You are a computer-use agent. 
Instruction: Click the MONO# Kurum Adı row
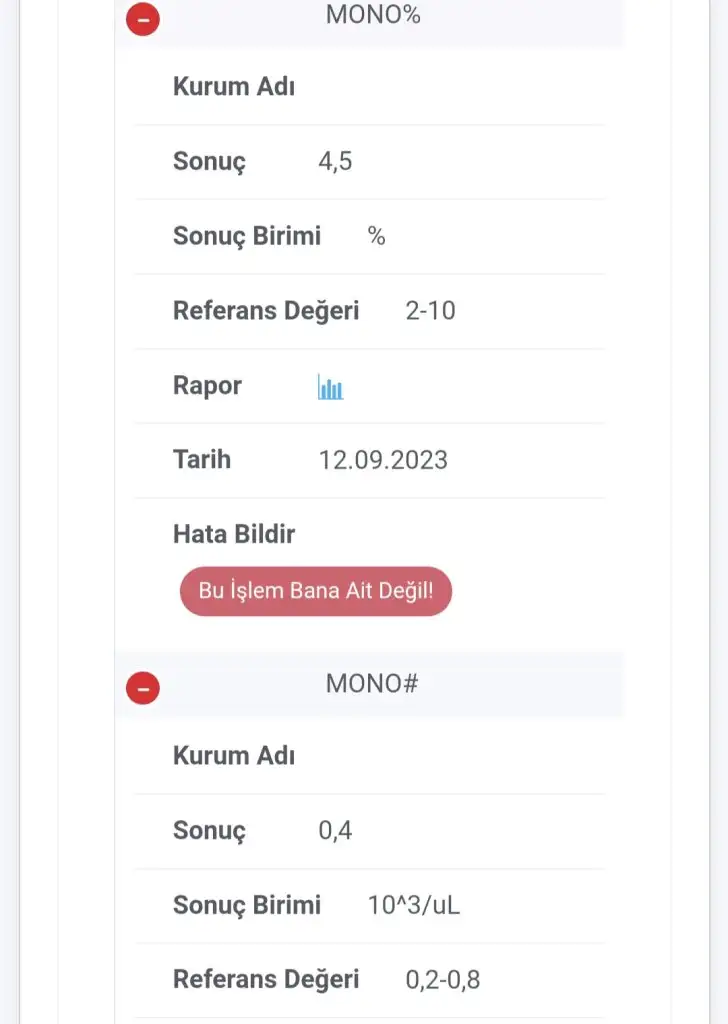coord(370,756)
